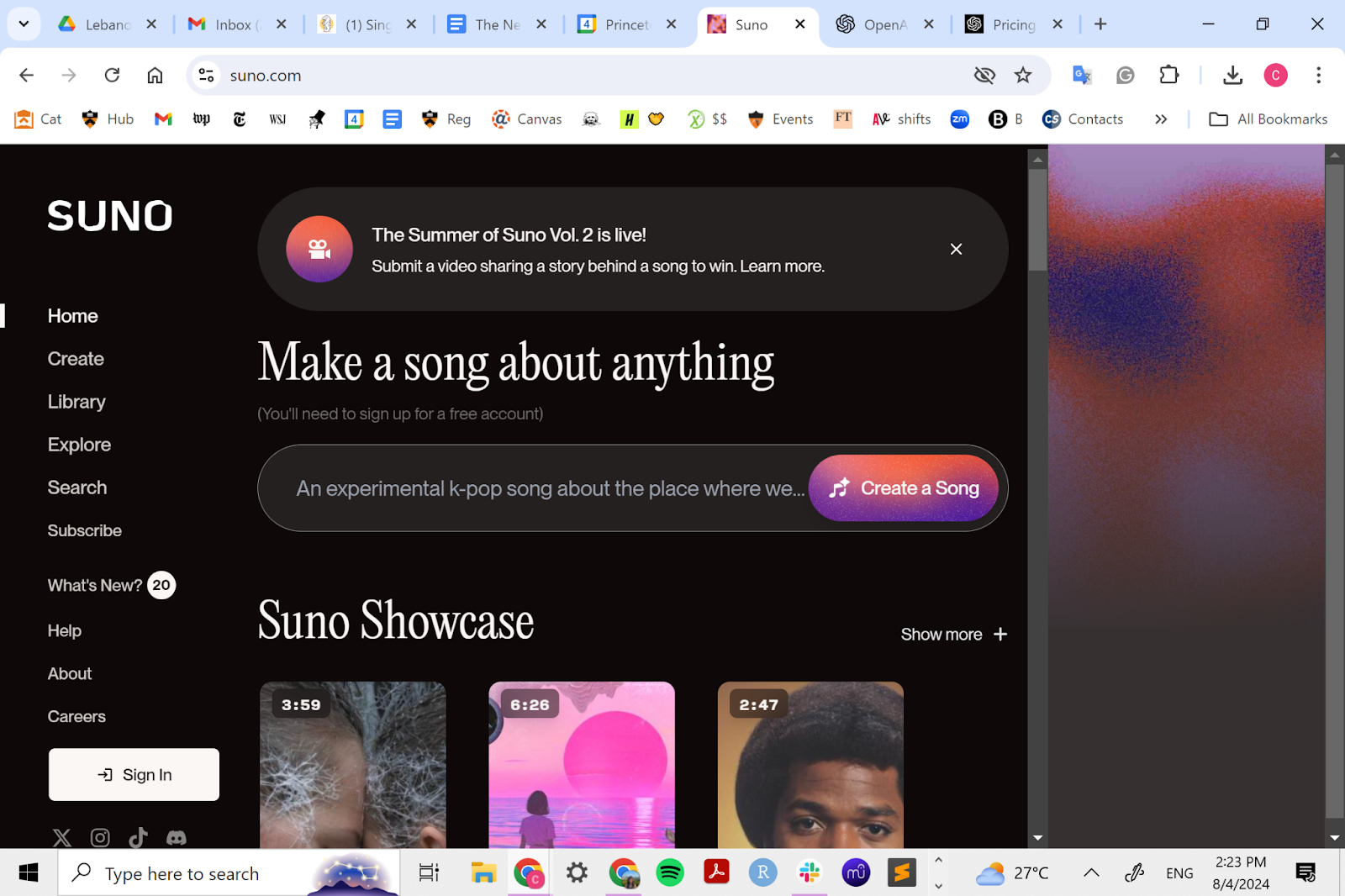The image size is (1345, 896).
Task: Open the wp Washington Post bookmark
Action: (202, 119)
